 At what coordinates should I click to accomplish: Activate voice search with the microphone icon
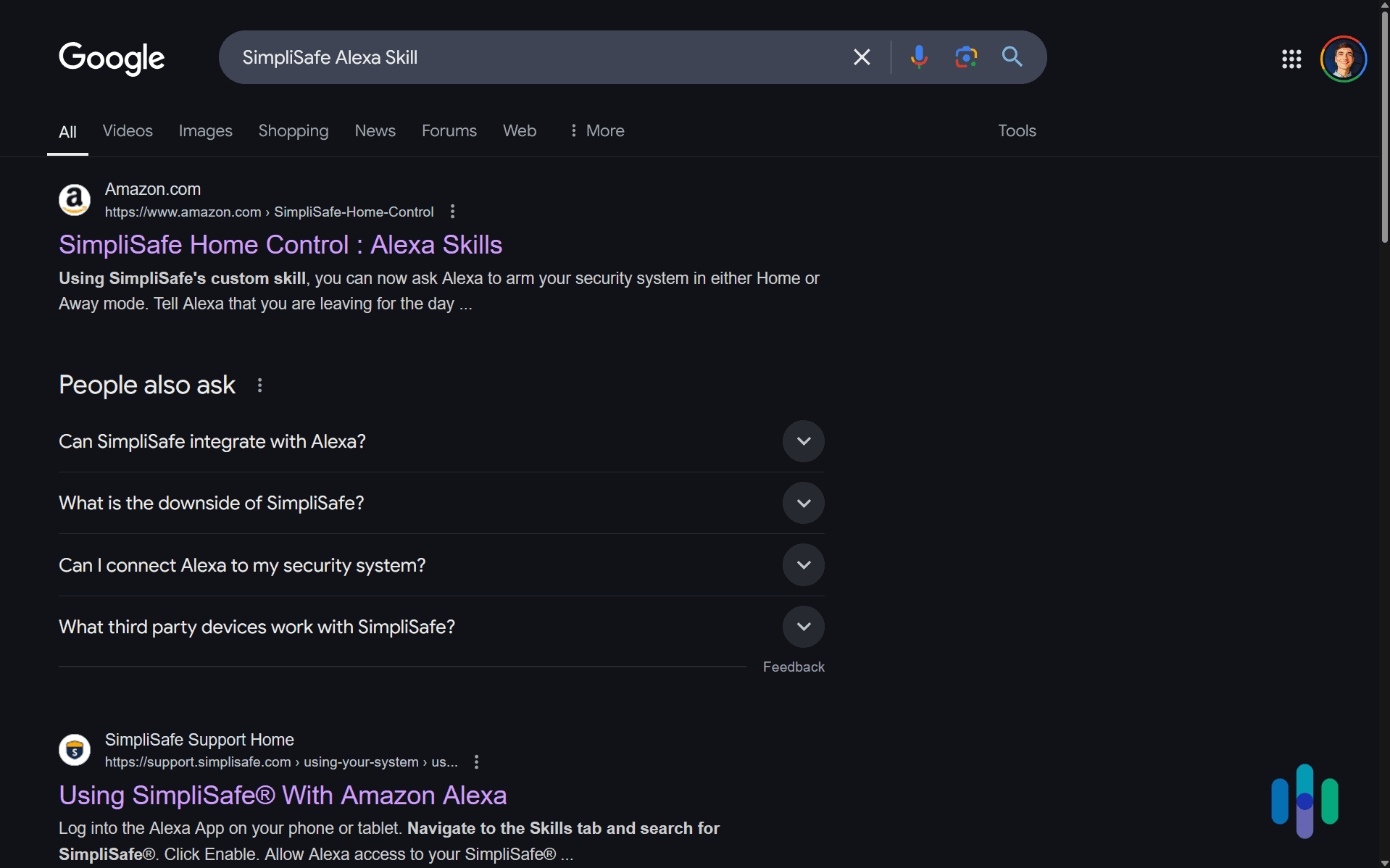[919, 57]
